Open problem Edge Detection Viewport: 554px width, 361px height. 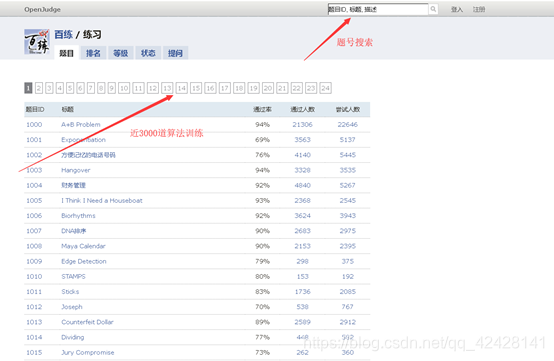tap(84, 261)
